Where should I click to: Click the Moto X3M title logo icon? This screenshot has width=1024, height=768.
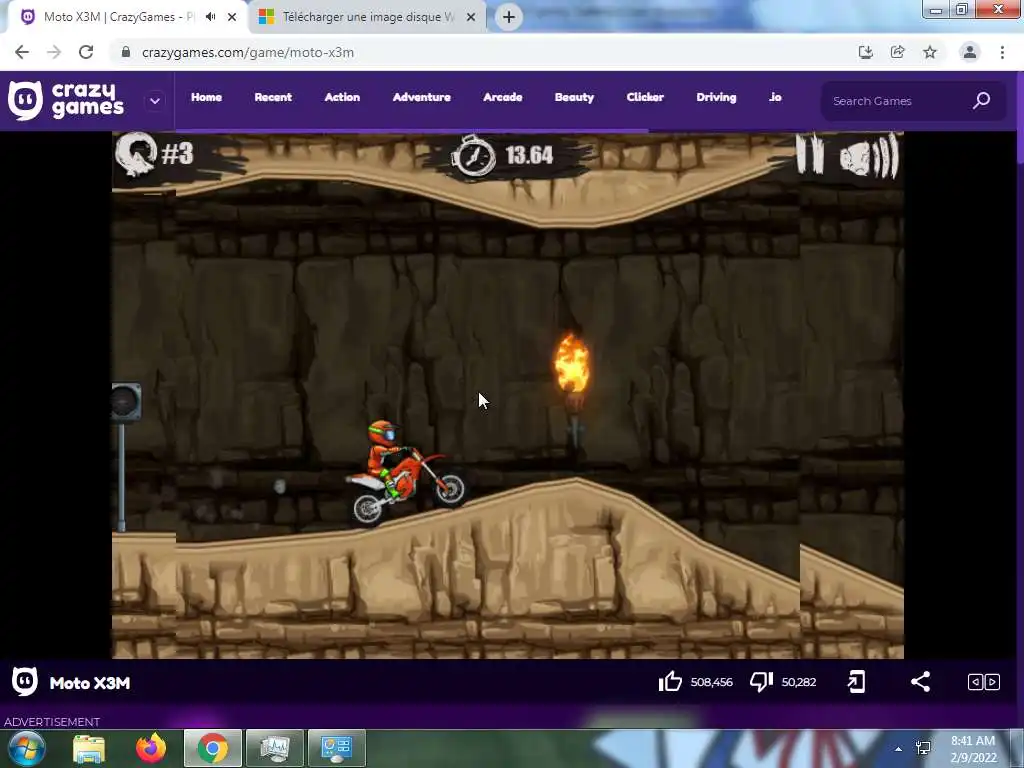click(x=25, y=682)
